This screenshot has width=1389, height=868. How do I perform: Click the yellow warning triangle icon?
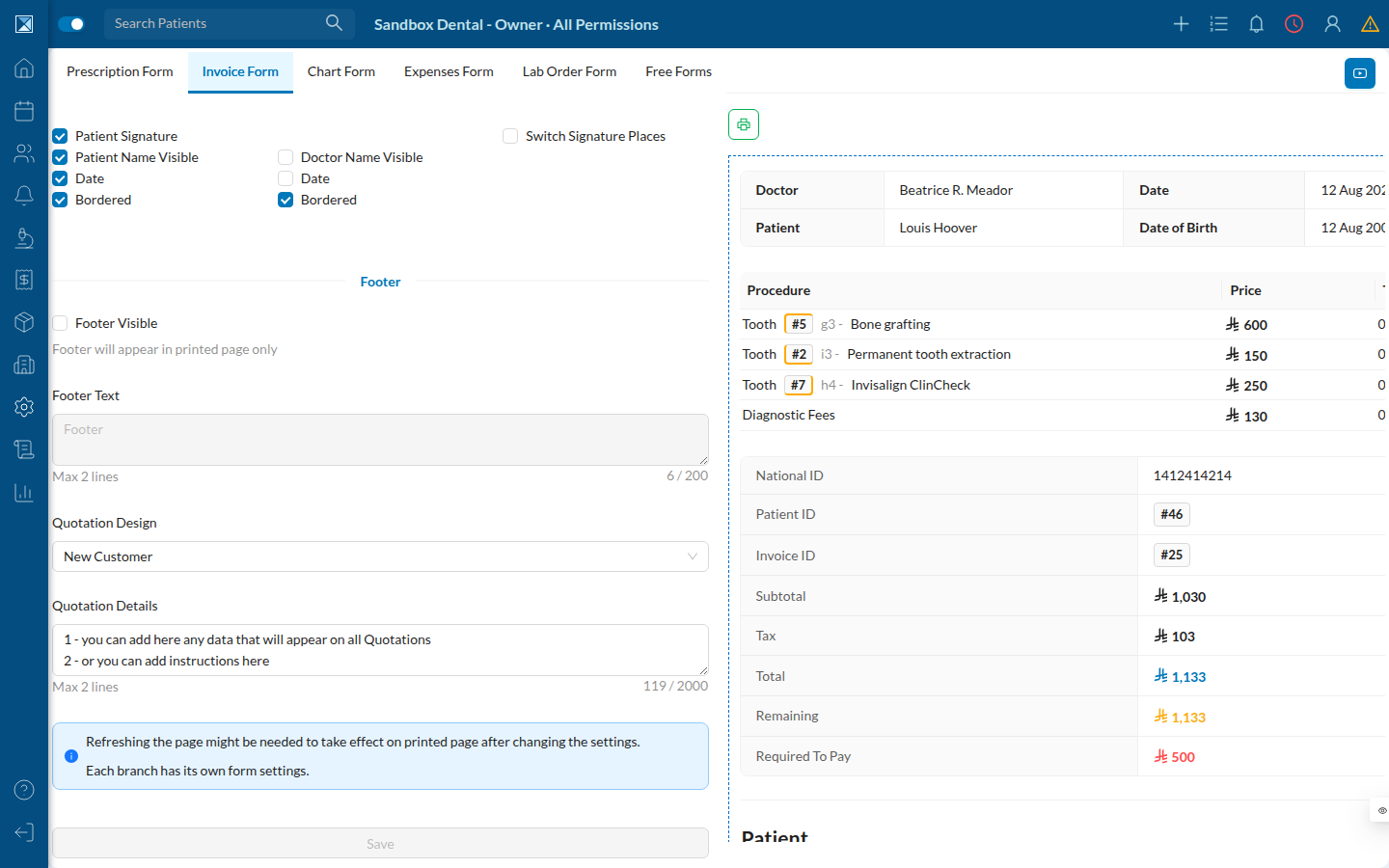(x=1370, y=24)
